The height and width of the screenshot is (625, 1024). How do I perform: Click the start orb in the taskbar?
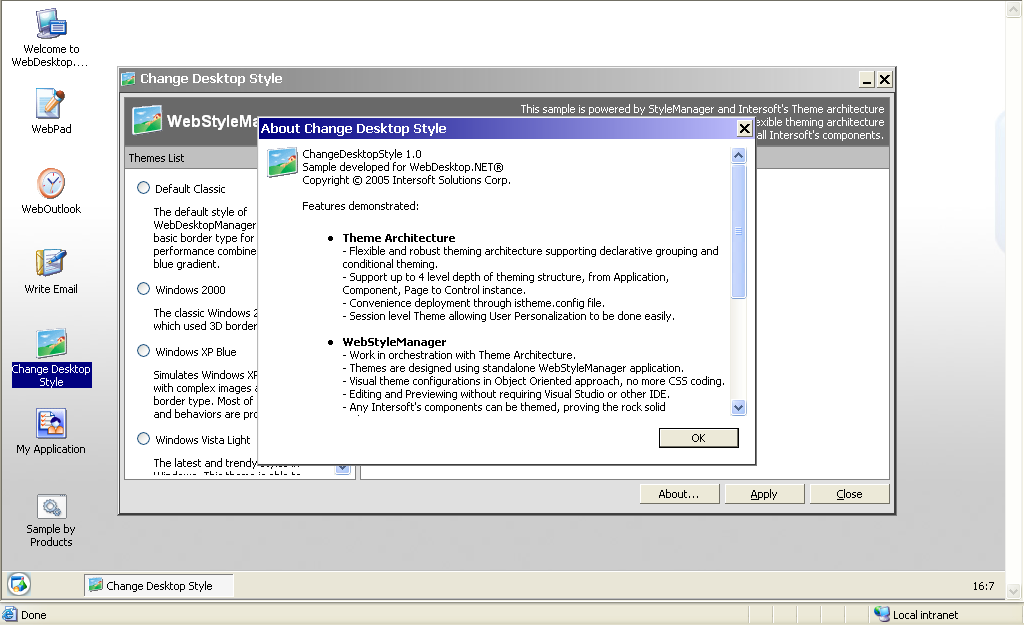(18, 584)
